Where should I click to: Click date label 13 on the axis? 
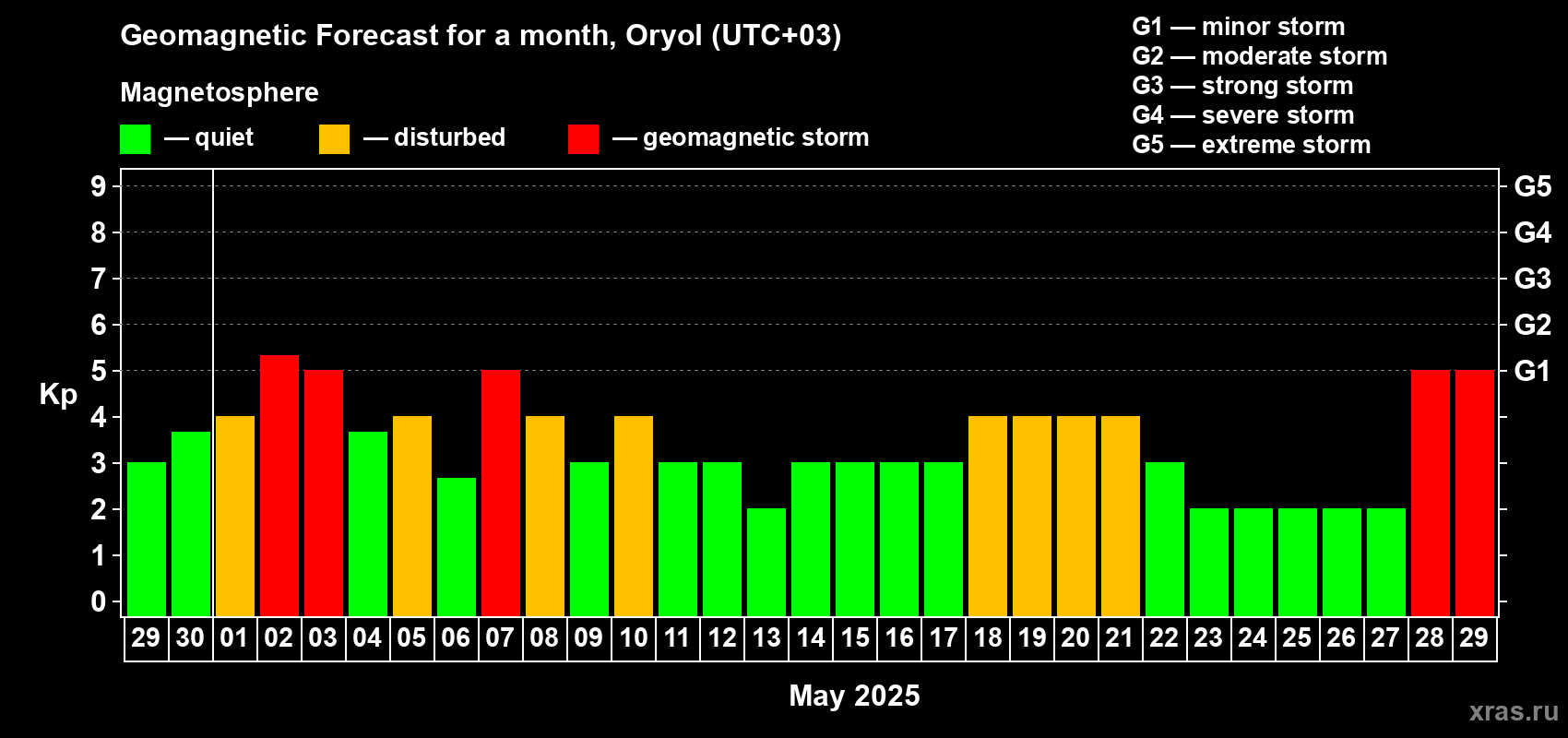tap(766, 638)
